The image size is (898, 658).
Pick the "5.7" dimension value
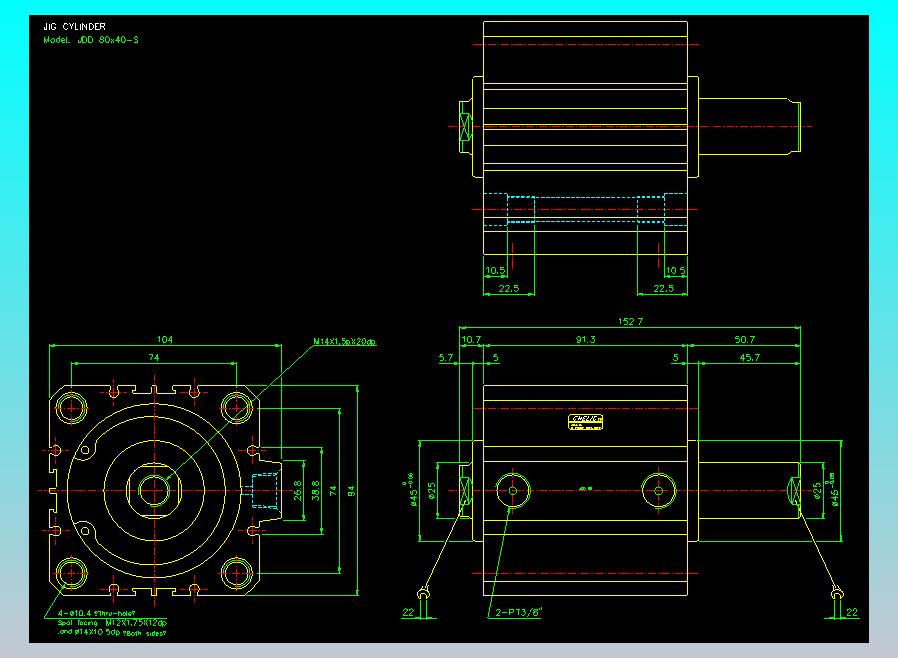446,357
